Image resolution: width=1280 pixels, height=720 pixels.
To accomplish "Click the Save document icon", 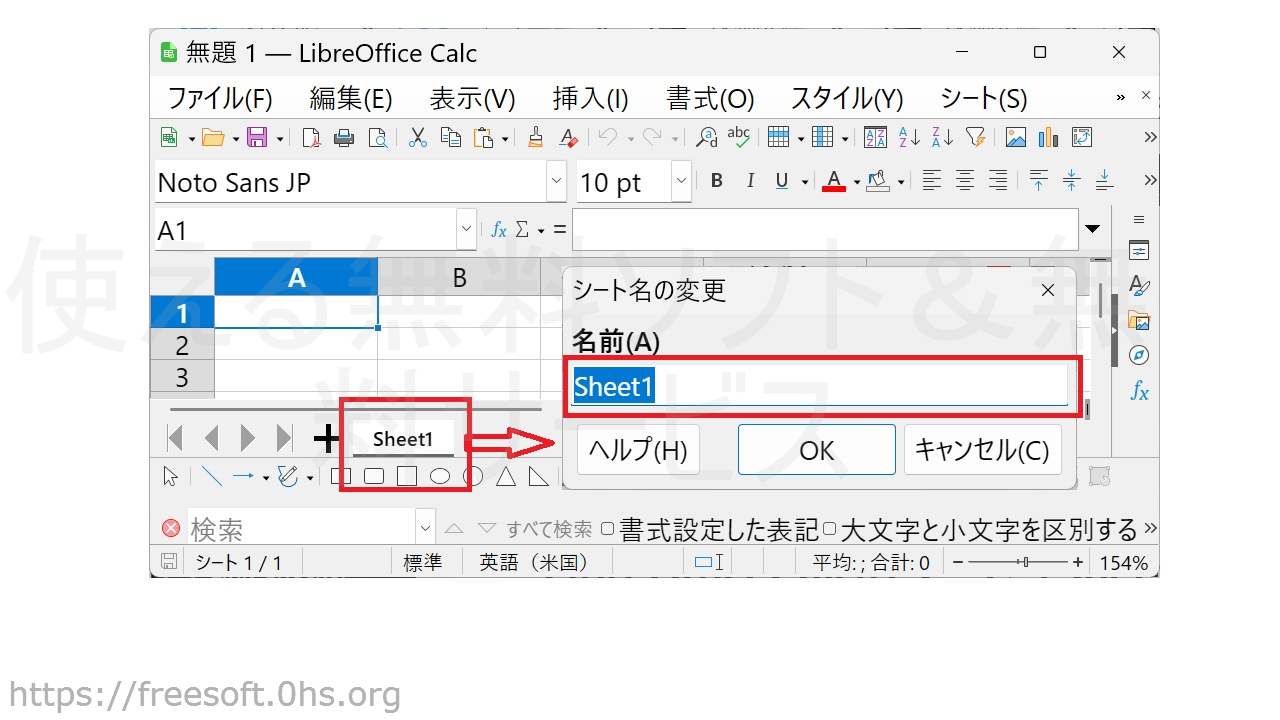I will pyautogui.click(x=257, y=138).
